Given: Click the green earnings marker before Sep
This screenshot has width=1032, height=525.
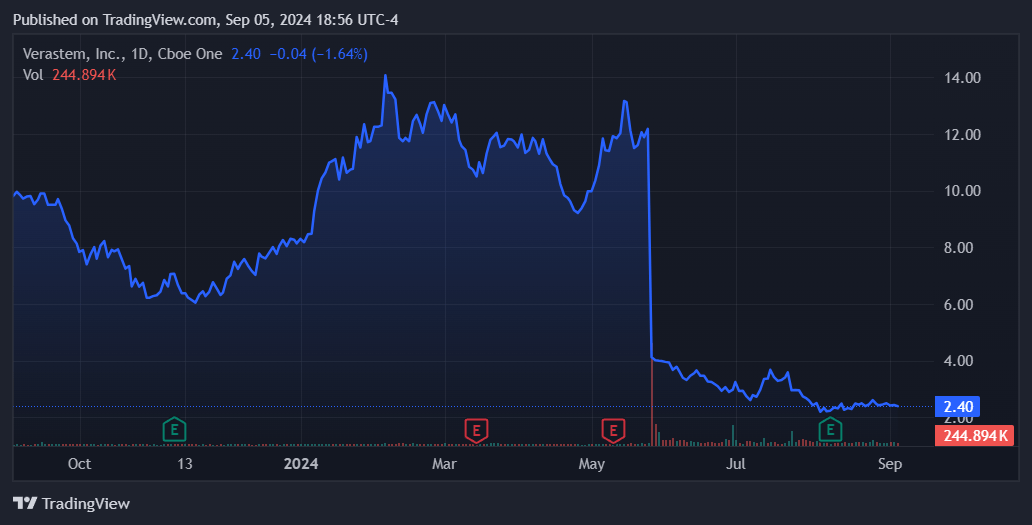Looking at the screenshot, I should pos(831,430).
